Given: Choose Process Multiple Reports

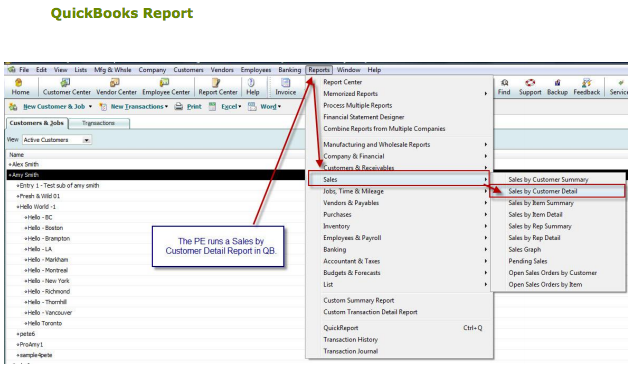Looking at the screenshot, I should (357, 105).
